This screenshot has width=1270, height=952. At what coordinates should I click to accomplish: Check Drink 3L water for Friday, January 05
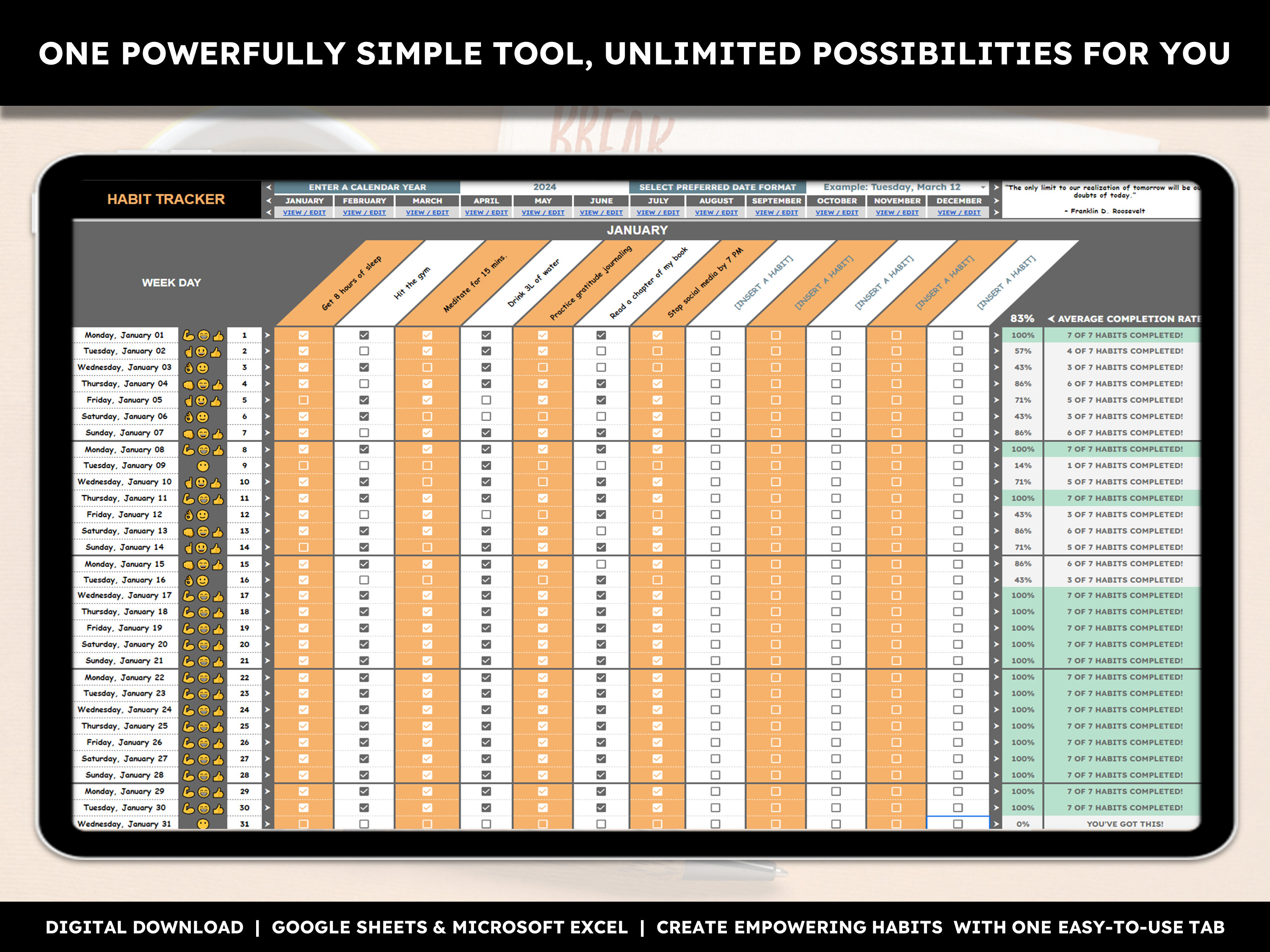[486, 400]
